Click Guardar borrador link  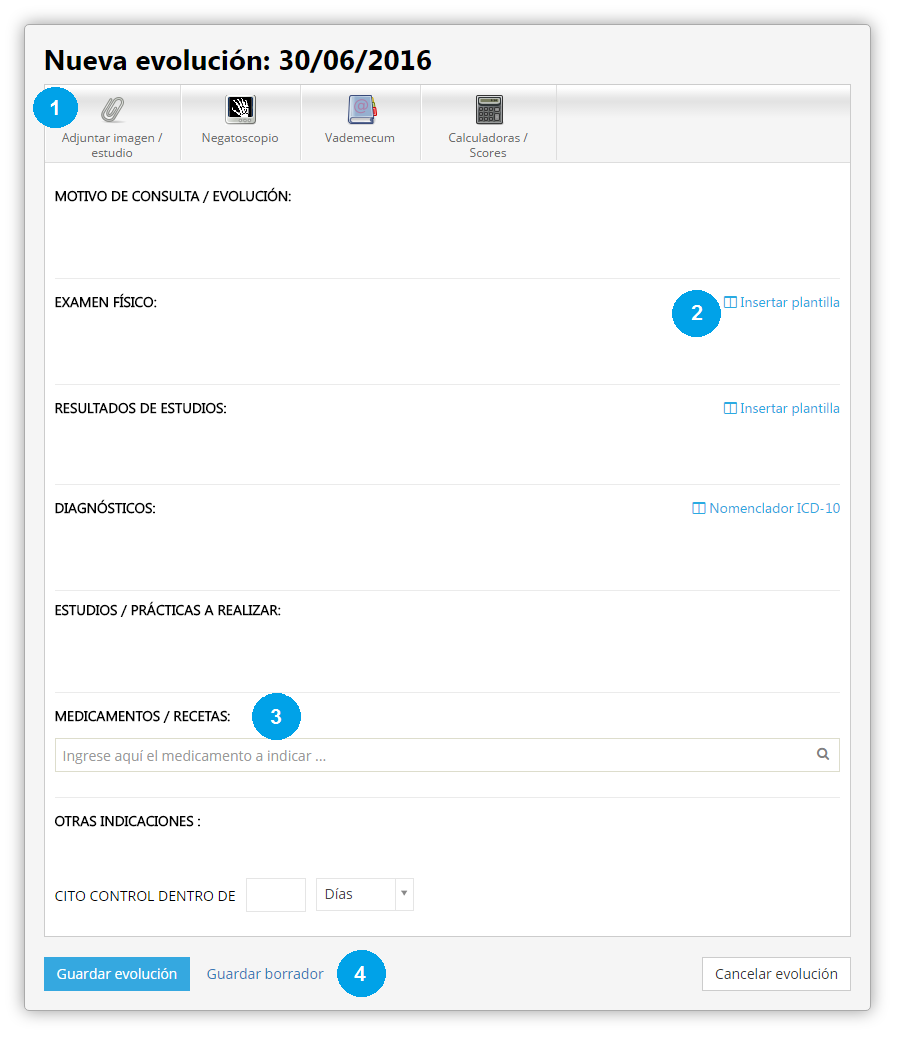pos(265,973)
